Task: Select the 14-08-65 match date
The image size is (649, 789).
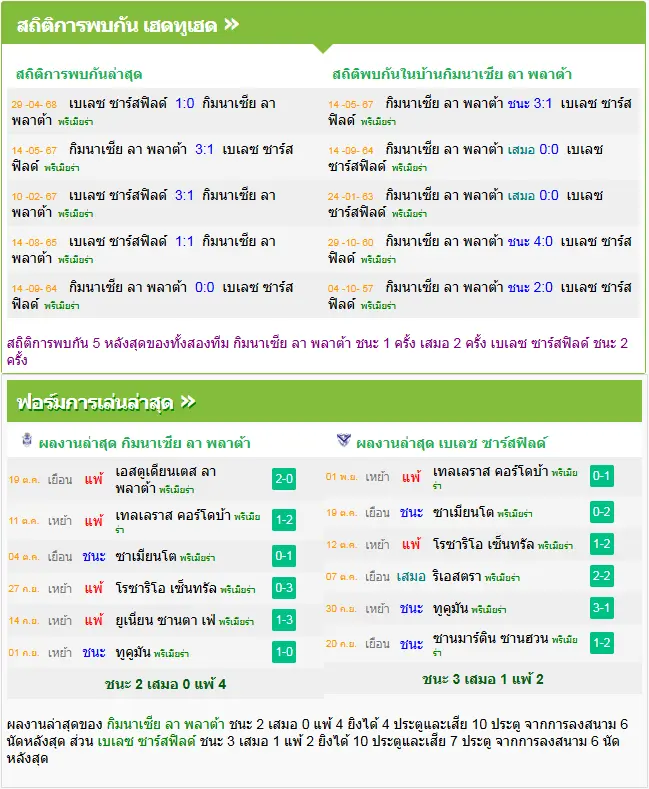Action: pos(34,242)
